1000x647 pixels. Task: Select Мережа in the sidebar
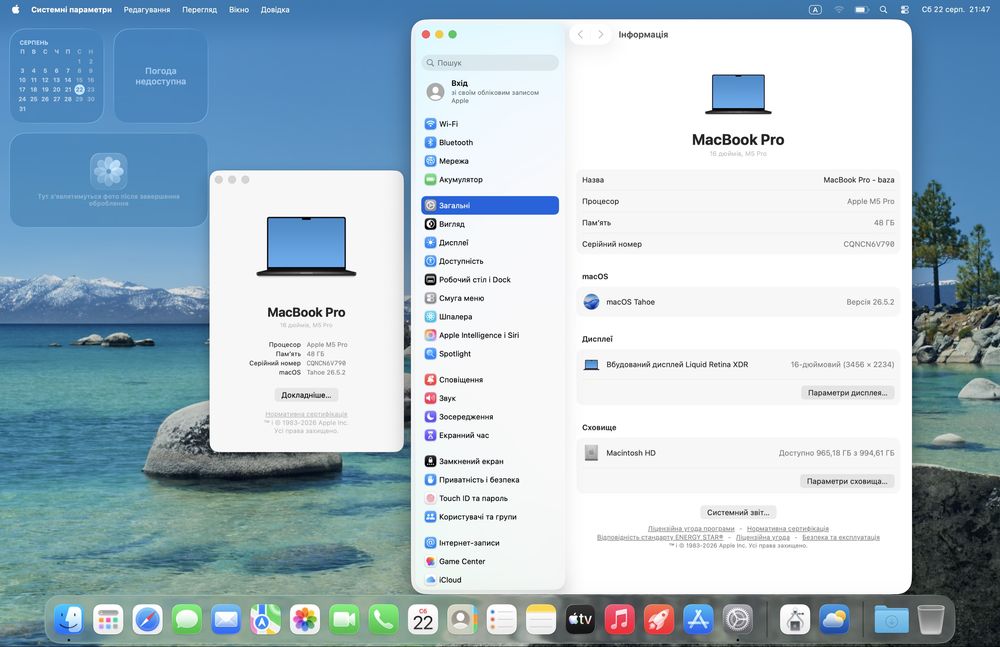click(490, 161)
